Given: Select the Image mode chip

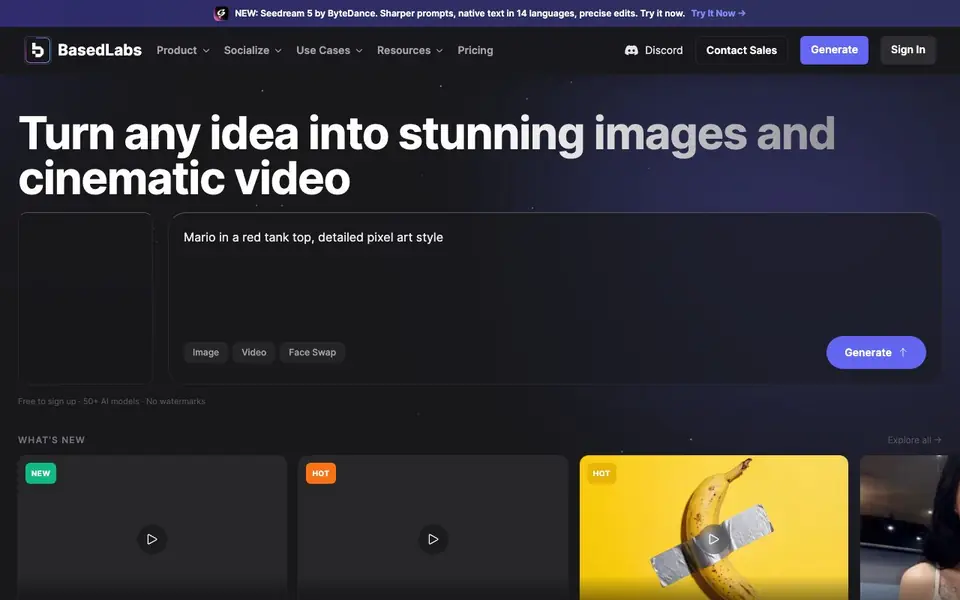Looking at the screenshot, I should (x=206, y=352).
